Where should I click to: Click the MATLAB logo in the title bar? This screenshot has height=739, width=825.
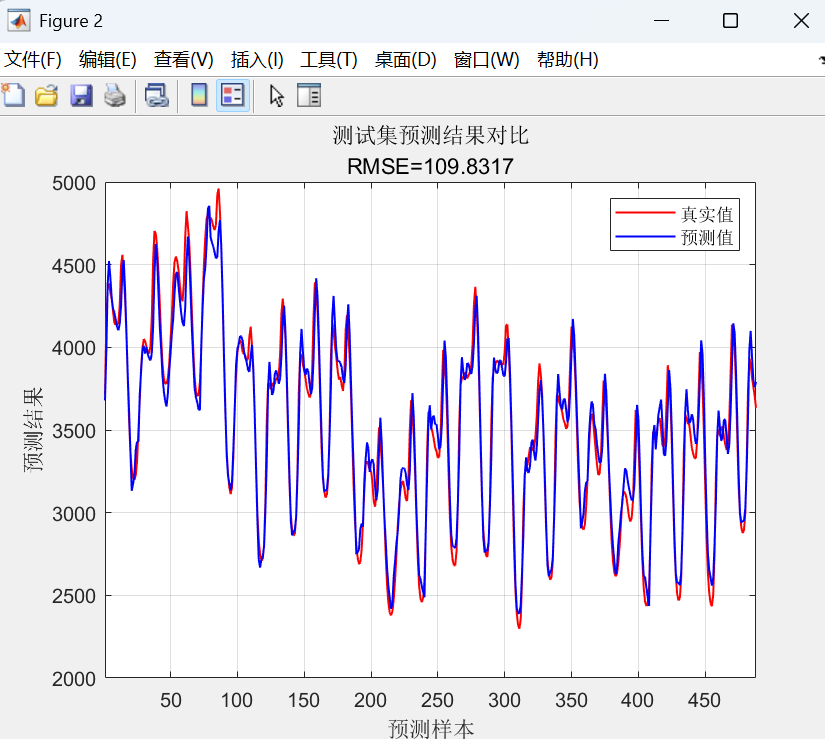click(18, 21)
